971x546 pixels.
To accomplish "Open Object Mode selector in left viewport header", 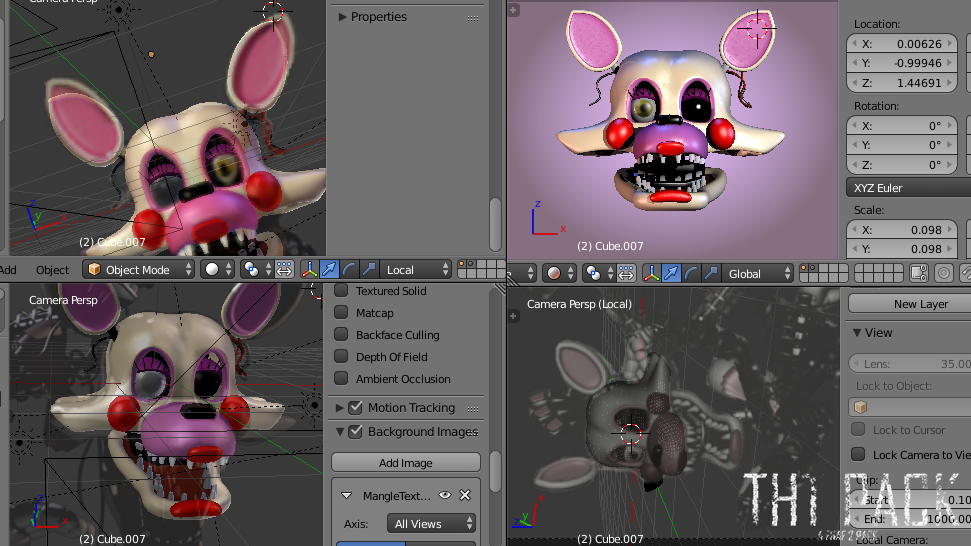I will [x=139, y=269].
